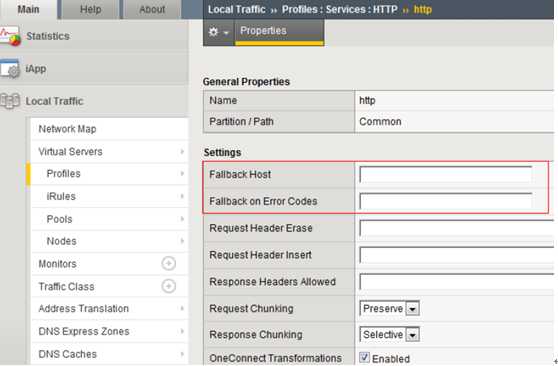
Task: Toggle OneConnect Transformations Enabled checkbox
Action: click(x=364, y=357)
